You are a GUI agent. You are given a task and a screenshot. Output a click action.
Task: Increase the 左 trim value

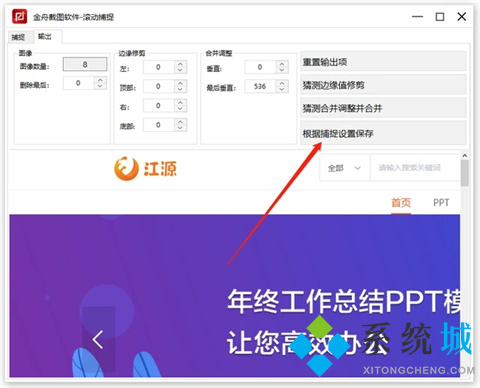pos(180,64)
